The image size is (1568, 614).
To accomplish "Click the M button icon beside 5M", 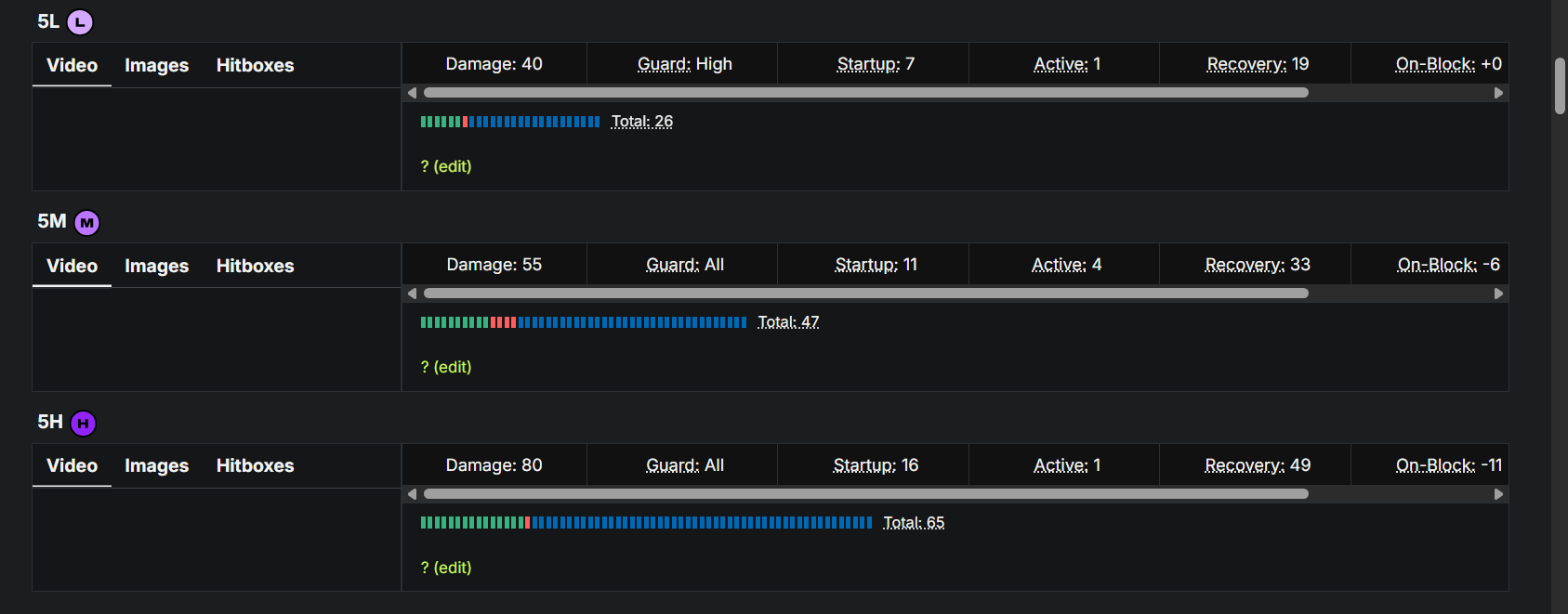I will pyautogui.click(x=86, y=223).
